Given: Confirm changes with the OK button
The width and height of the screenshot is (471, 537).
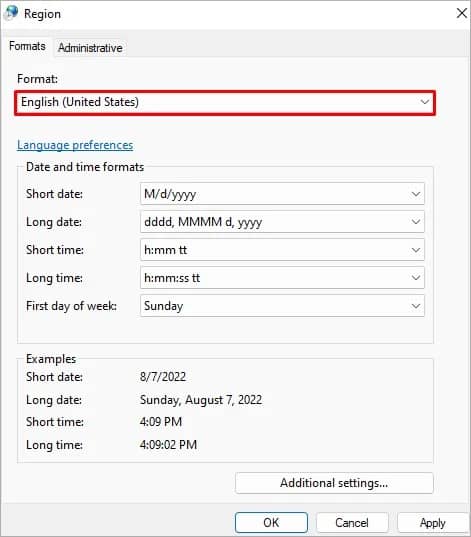Looking at the screenshot, I should tap(271, 523).
